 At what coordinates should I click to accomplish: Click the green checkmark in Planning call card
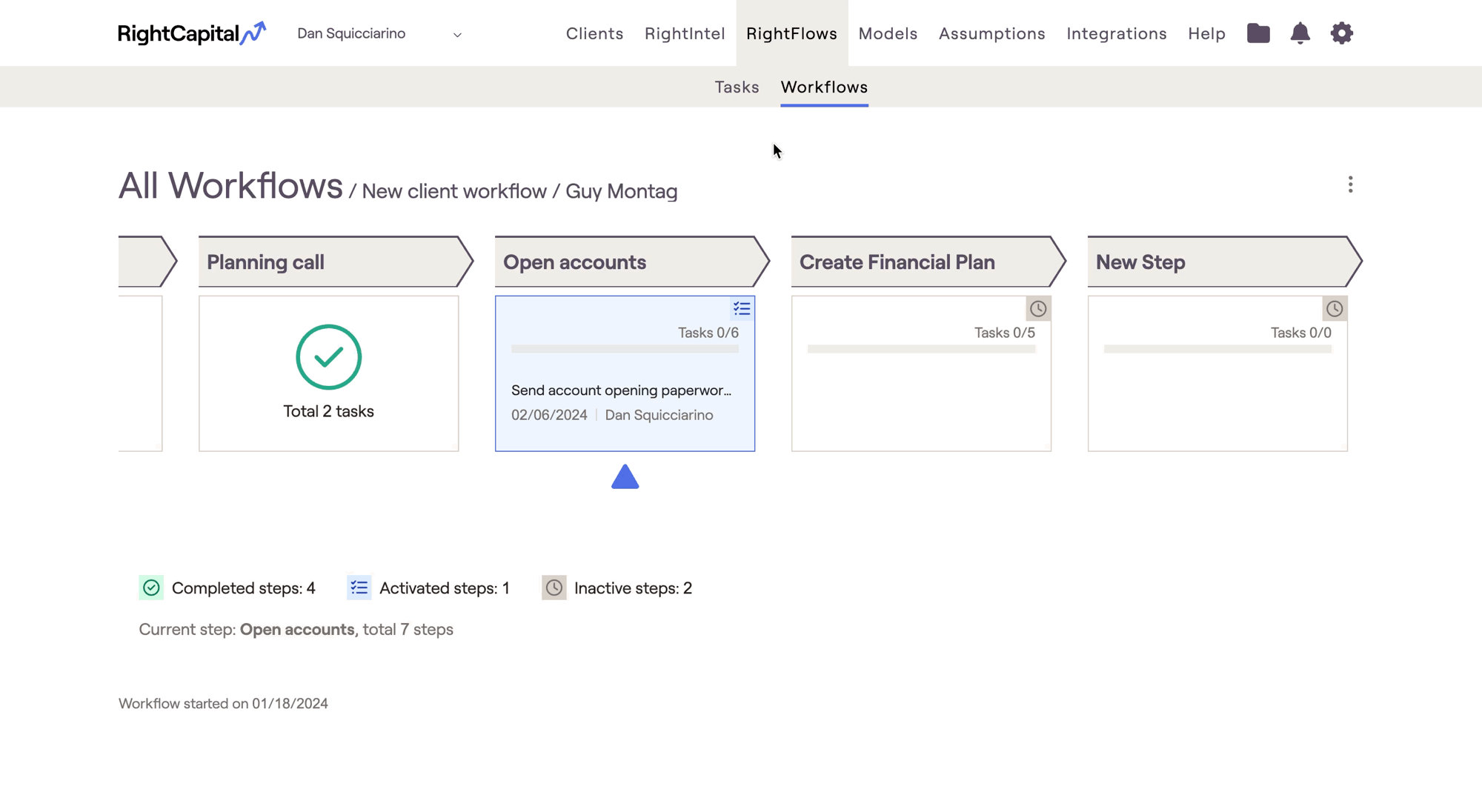coord(328,357)
